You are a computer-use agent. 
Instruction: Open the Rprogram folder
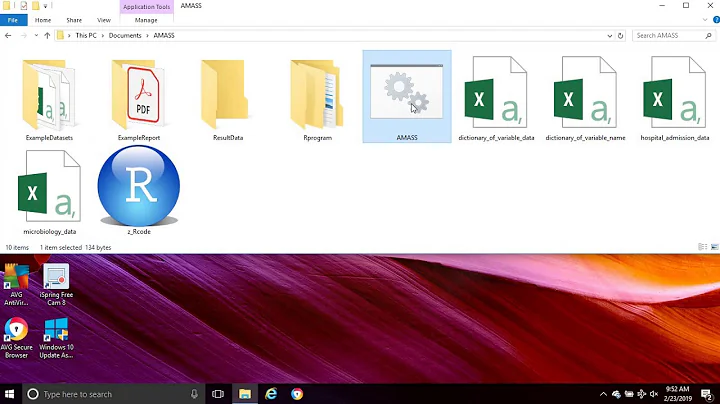coord(317,99)
